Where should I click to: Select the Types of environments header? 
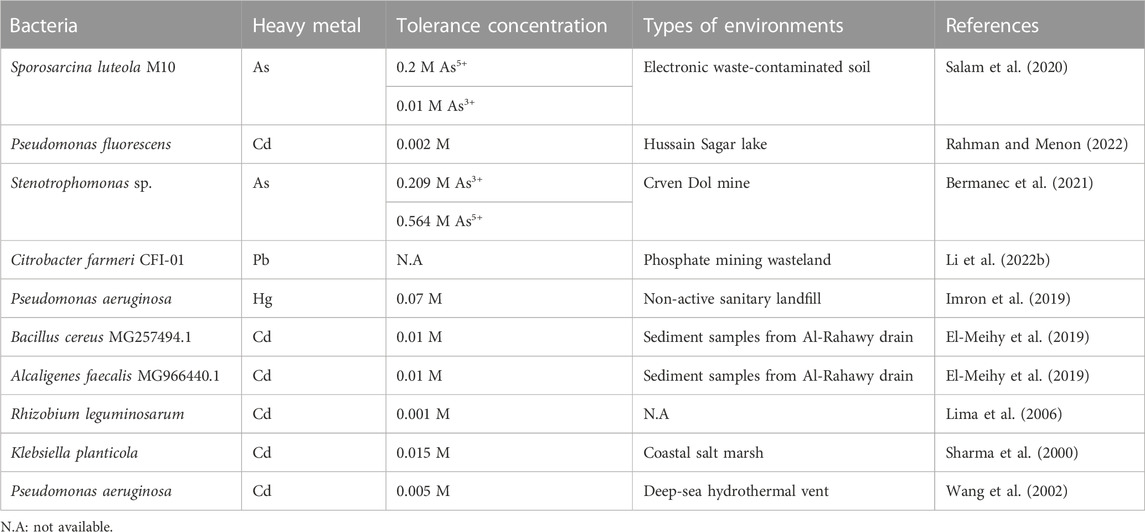pos(743,25)
